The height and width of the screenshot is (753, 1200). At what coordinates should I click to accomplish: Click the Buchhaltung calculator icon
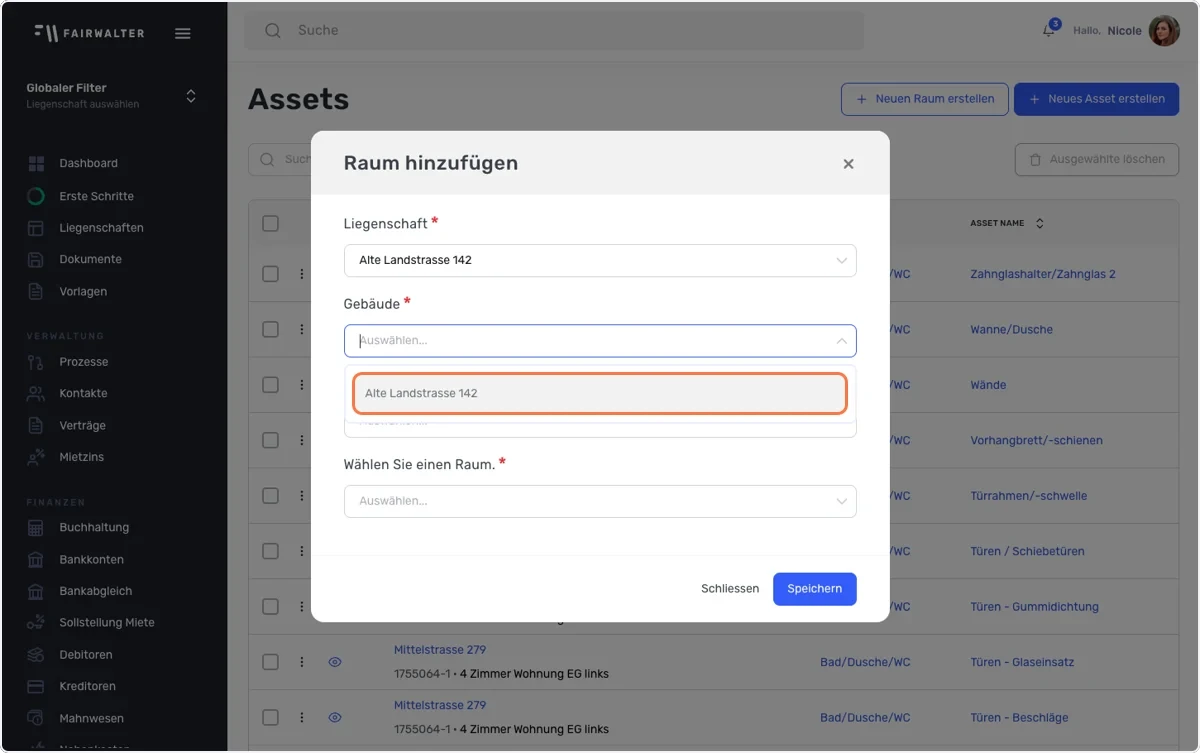[x=36, y=527]
